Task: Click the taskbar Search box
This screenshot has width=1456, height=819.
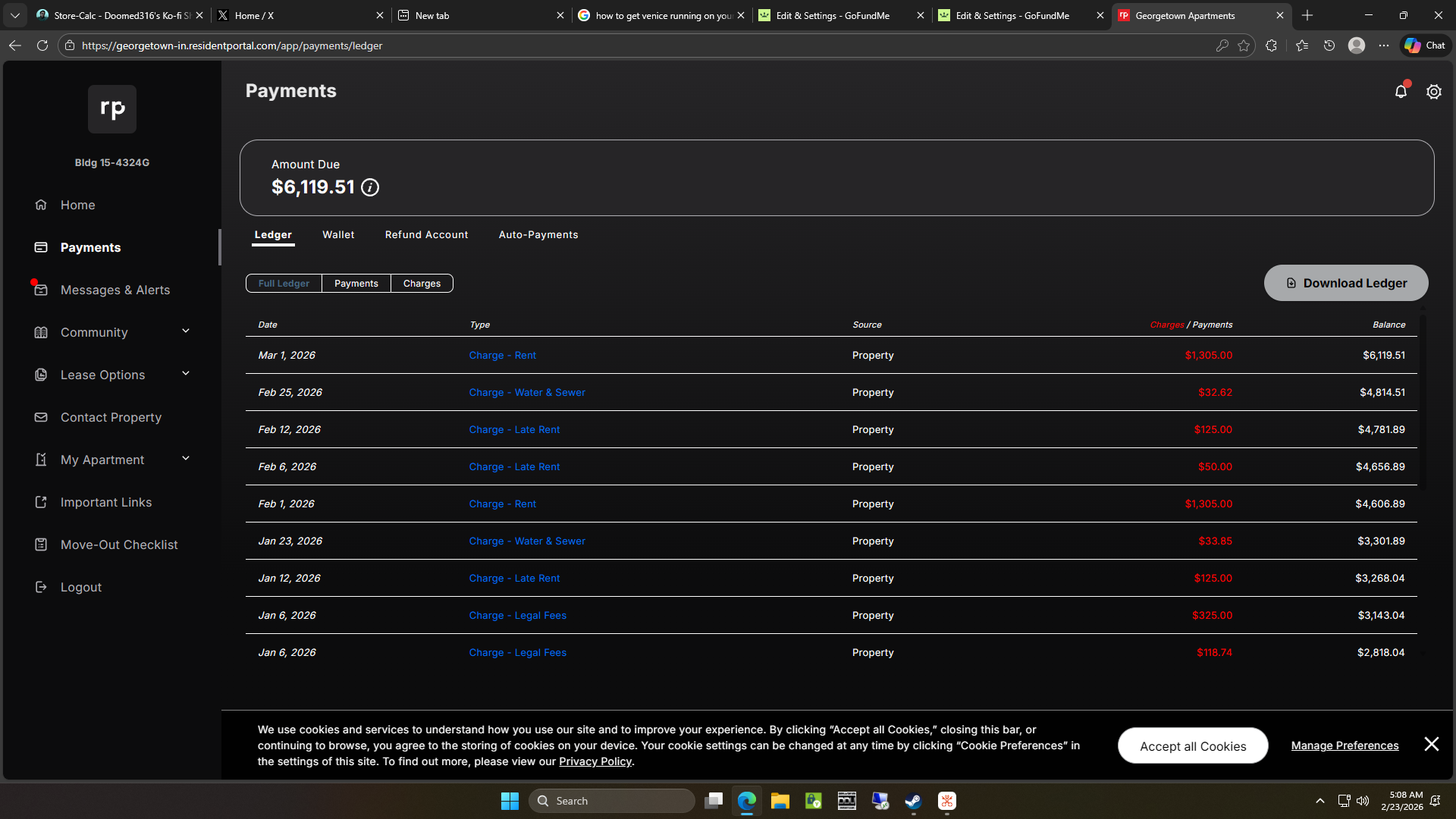Action: [x=612, y=801]
